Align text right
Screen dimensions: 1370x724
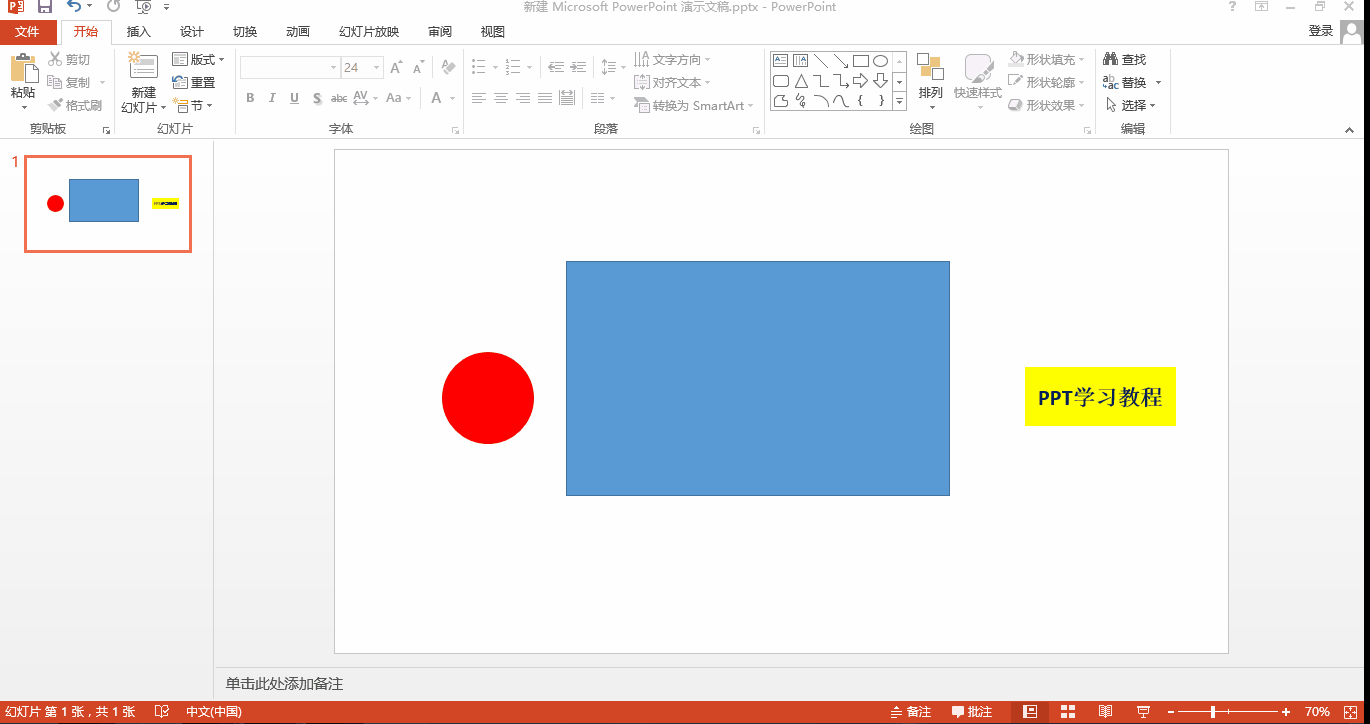pyautogui.click(x=523, y=98)
